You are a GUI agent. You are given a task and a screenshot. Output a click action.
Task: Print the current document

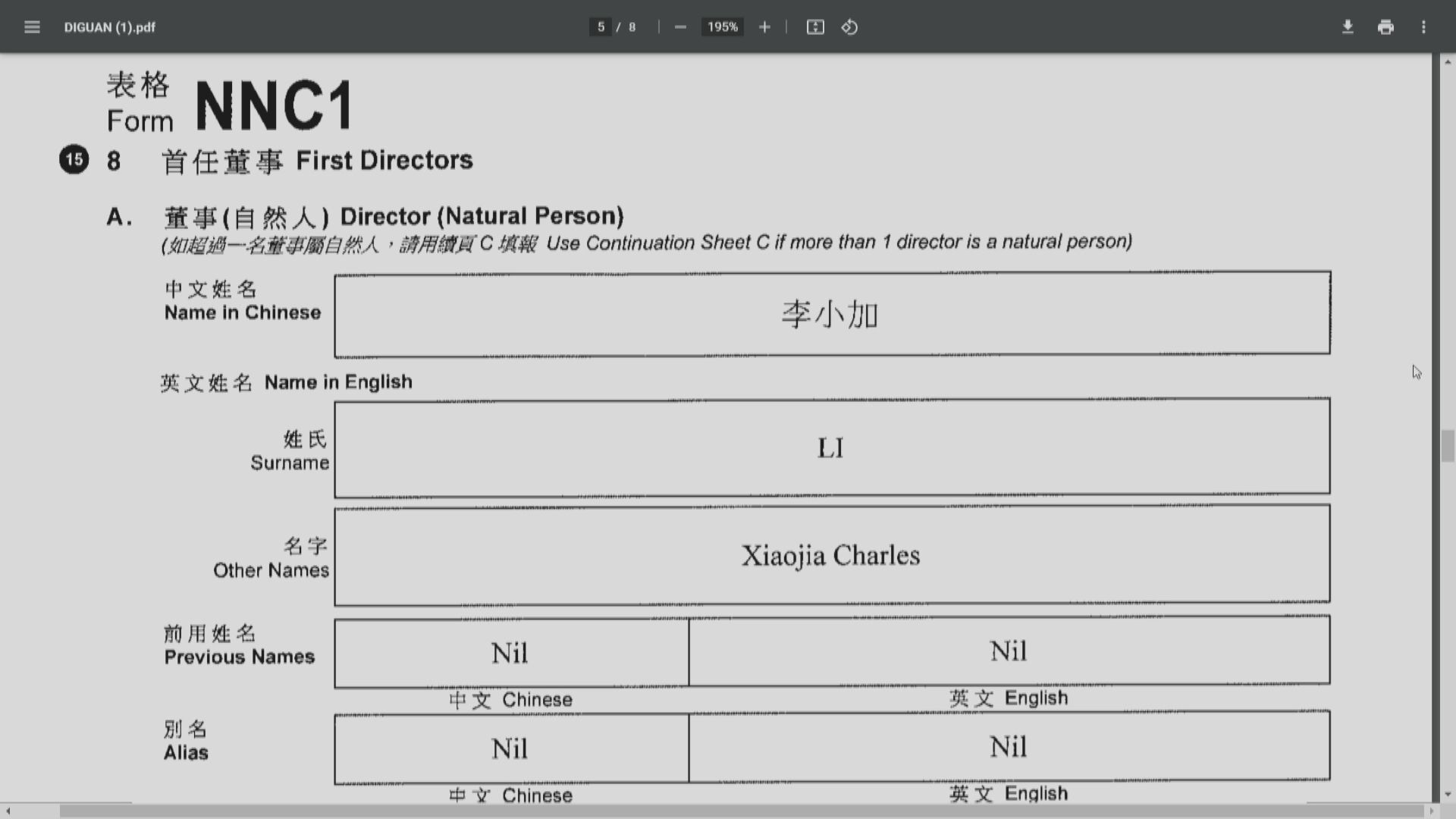1386,27
